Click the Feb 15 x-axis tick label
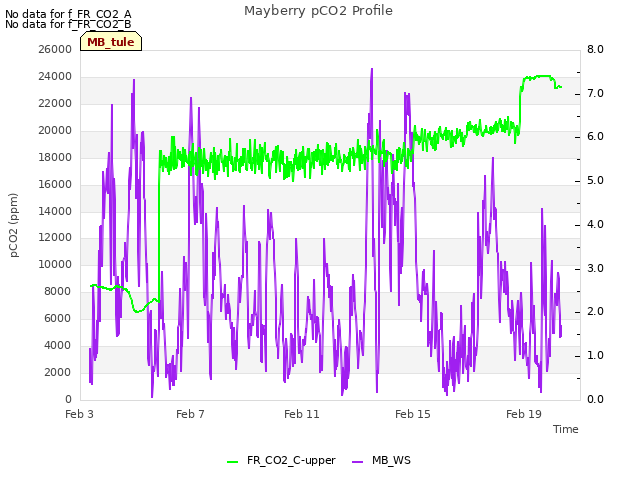Viewport: 640px width, 480px height. [413, 414]
